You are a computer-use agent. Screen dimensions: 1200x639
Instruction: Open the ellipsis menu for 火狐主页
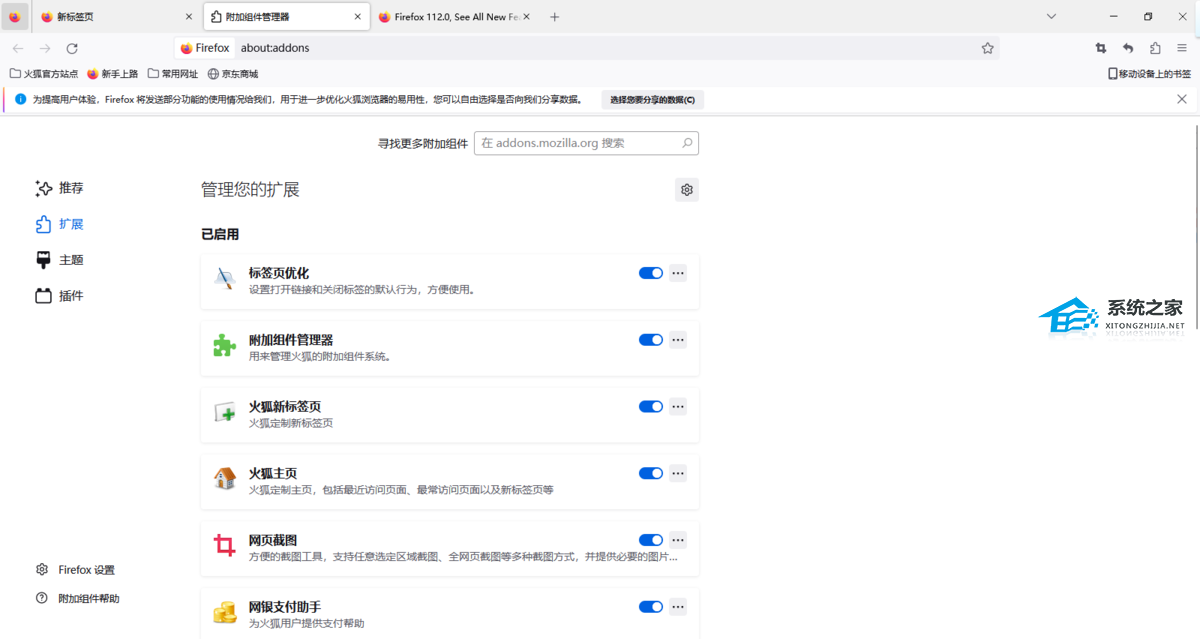(678, 473)
